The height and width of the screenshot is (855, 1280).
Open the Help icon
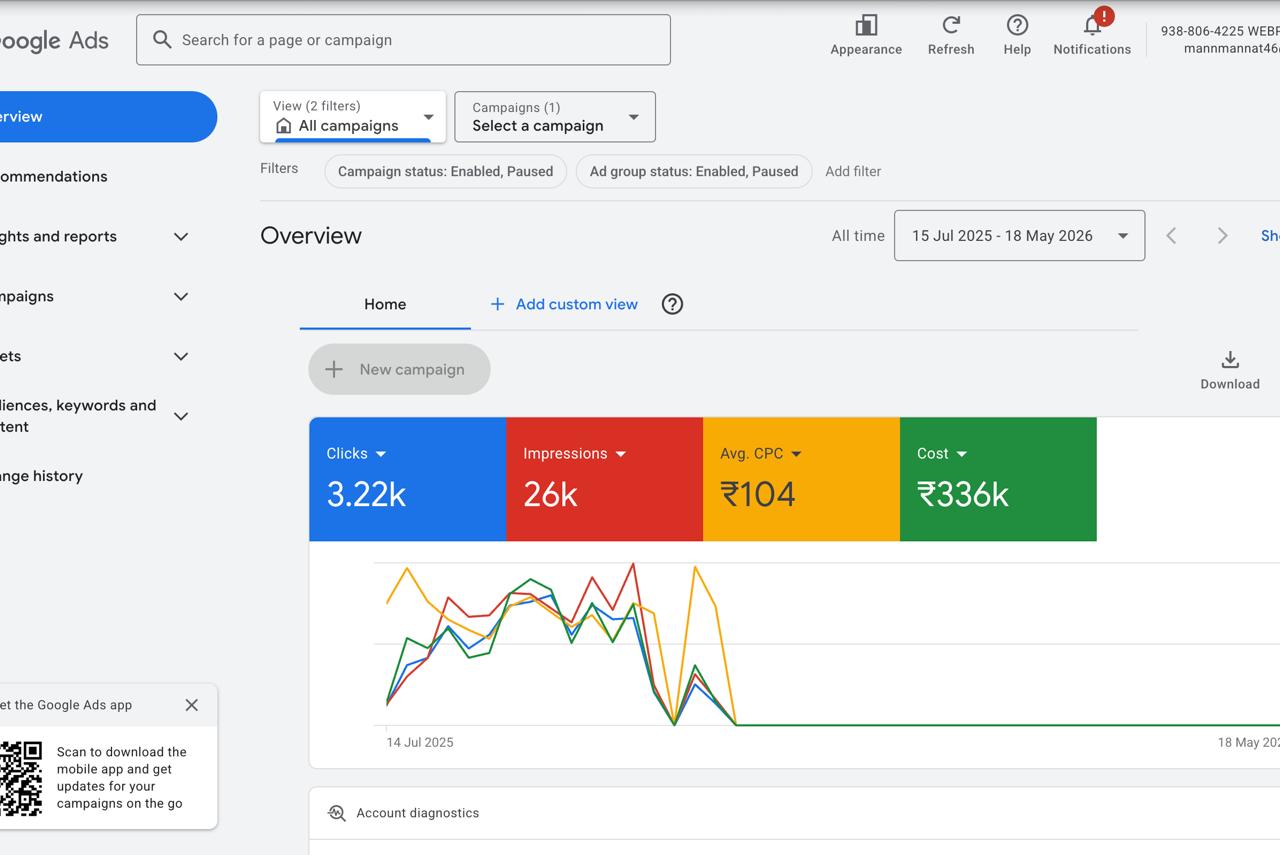[1017, 25]
